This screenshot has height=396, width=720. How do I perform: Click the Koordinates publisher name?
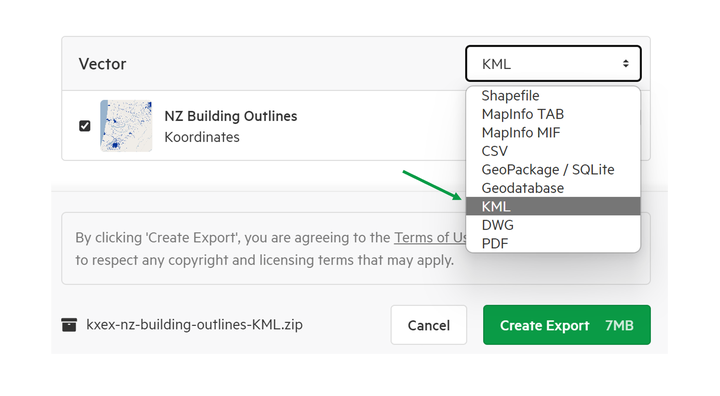202,137
